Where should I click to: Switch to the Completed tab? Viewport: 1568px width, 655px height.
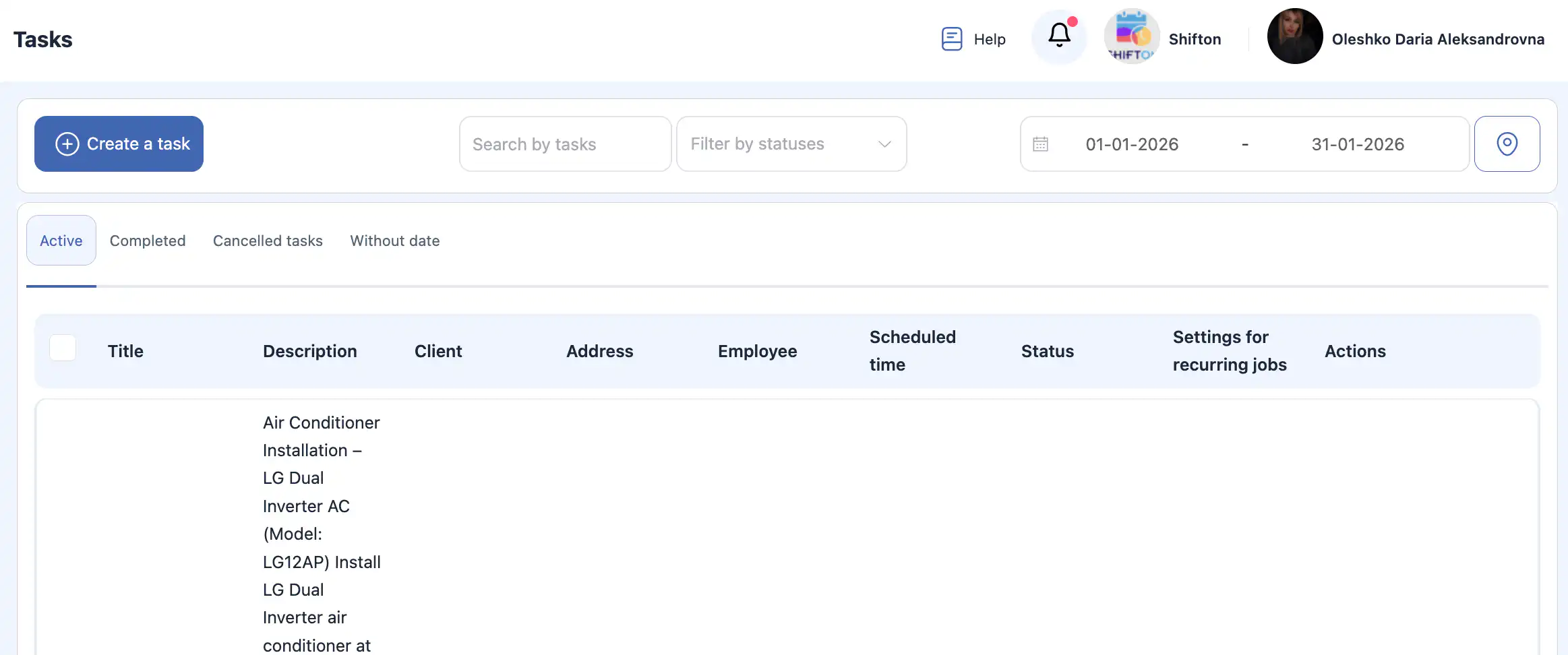(148, 241)
